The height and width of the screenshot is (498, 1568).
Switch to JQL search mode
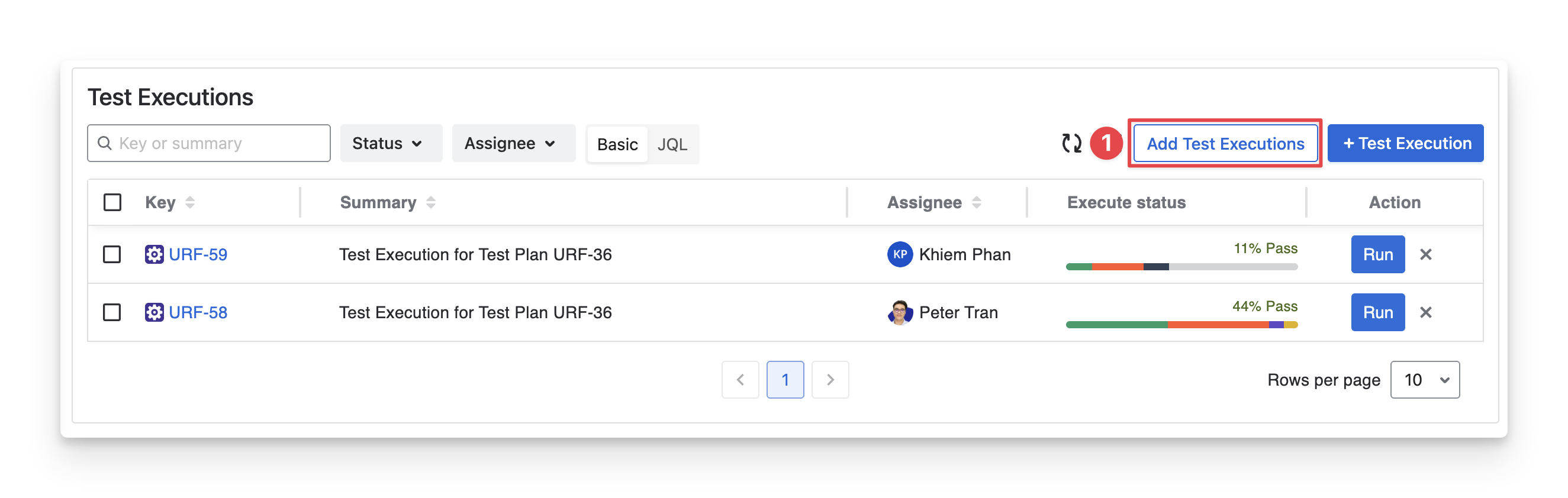[x=672, y=145]
